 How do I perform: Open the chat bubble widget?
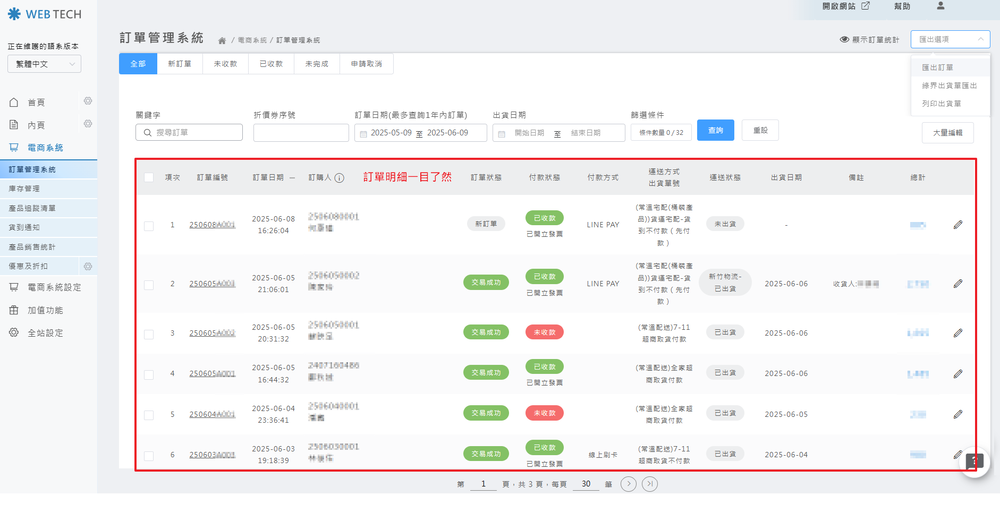(974, 462)
